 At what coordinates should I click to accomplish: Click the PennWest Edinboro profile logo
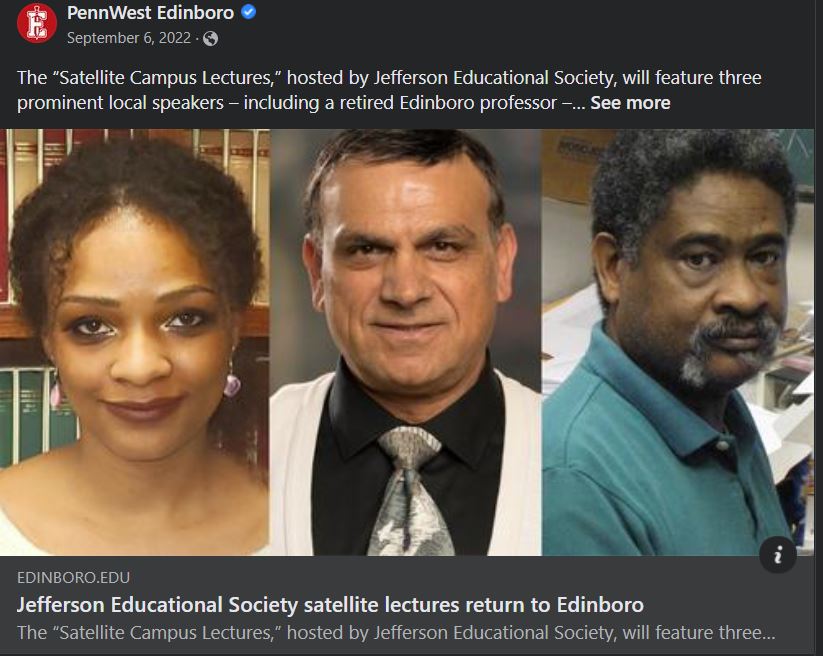(36, 23)
